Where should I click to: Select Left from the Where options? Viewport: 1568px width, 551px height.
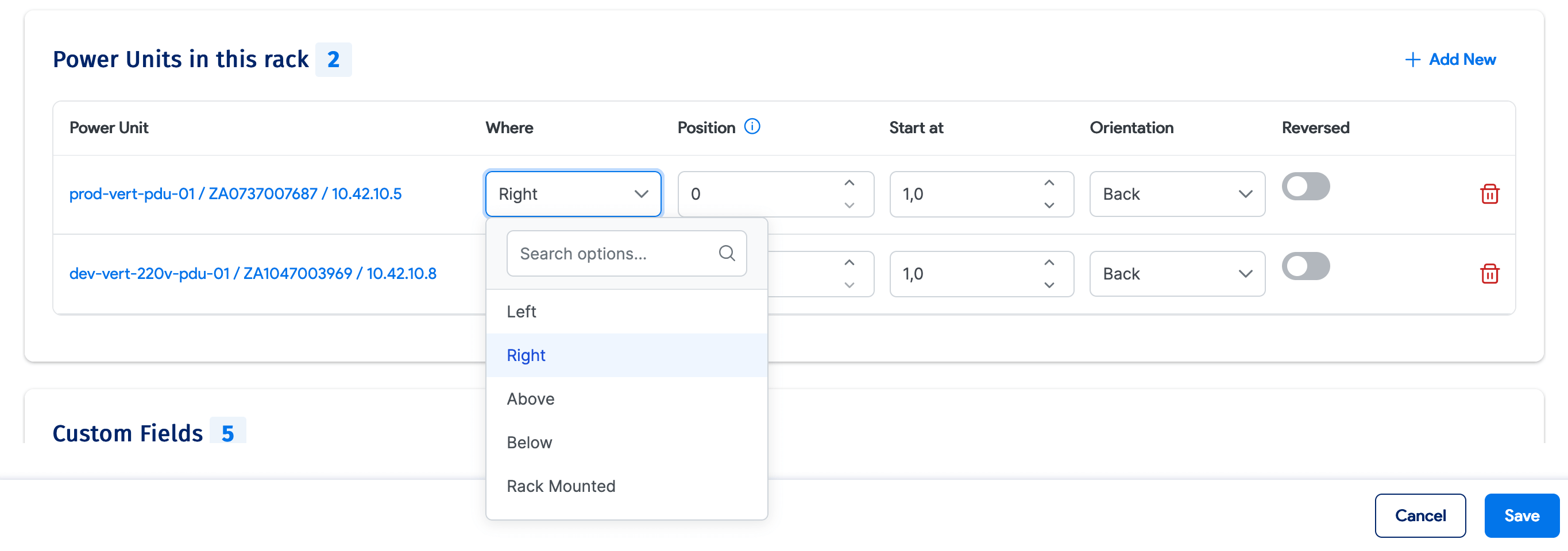pos(522,312)
